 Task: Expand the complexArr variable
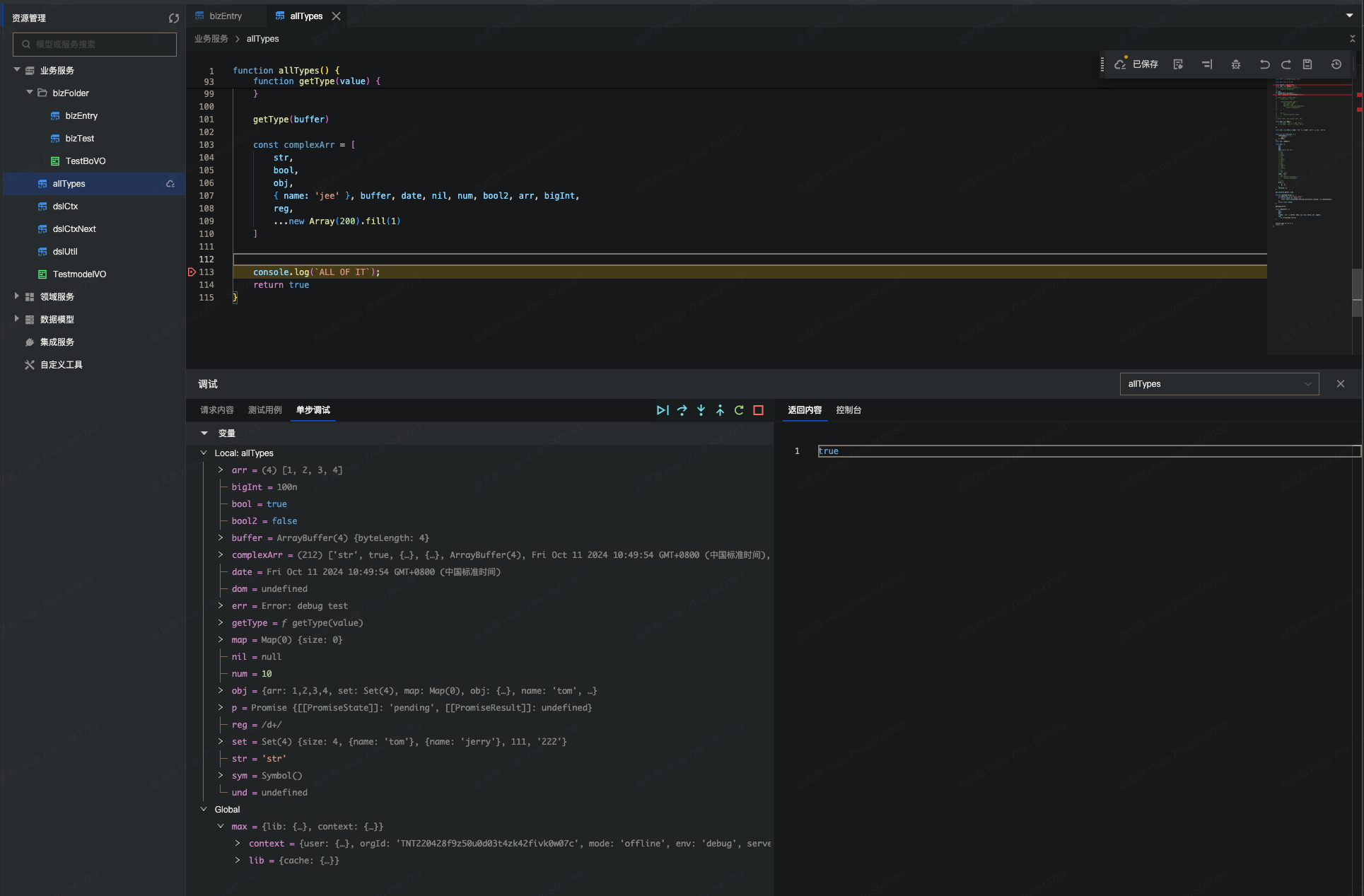coord(221,555)
